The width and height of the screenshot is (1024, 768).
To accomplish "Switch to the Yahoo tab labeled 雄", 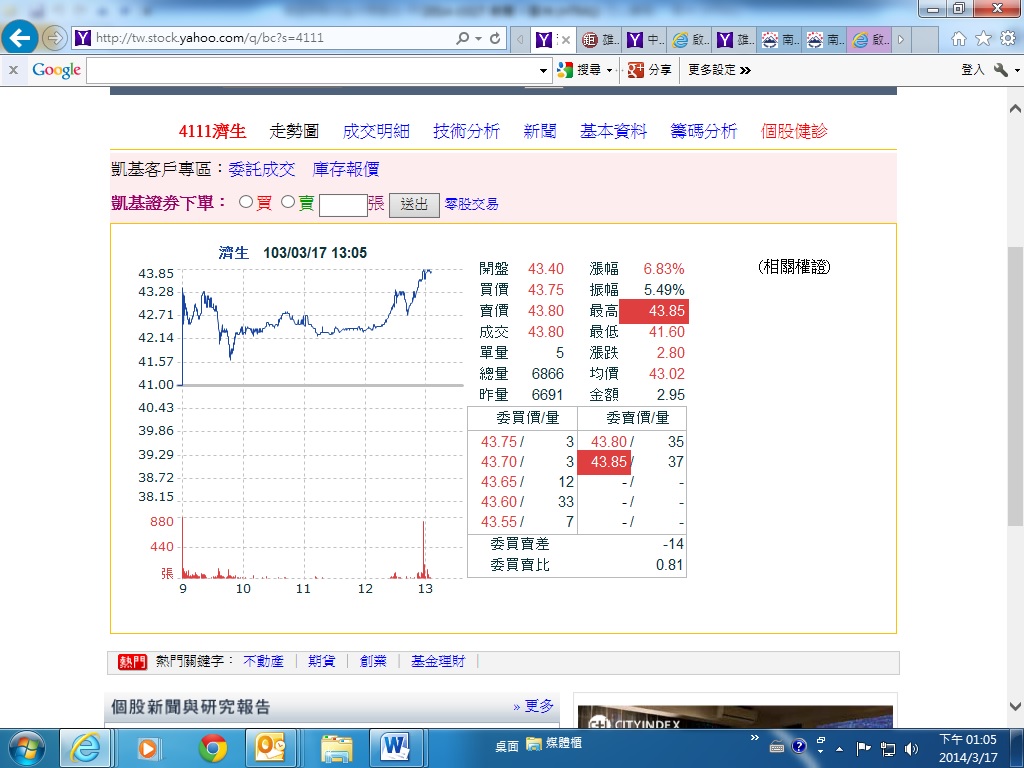I will point(735,40).
